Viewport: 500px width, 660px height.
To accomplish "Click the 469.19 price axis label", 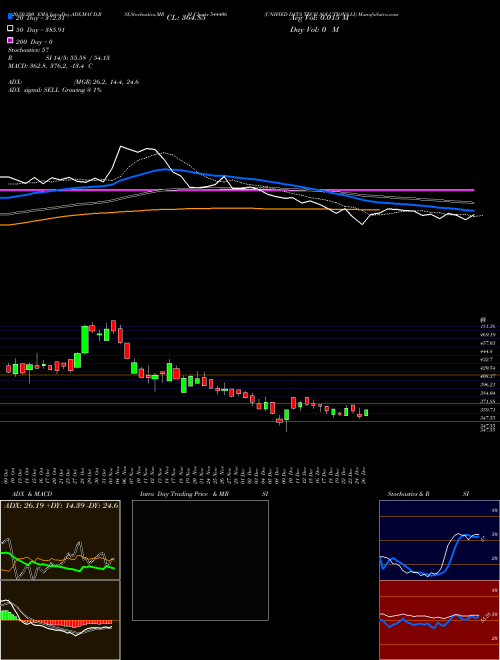I will (488, 335).
